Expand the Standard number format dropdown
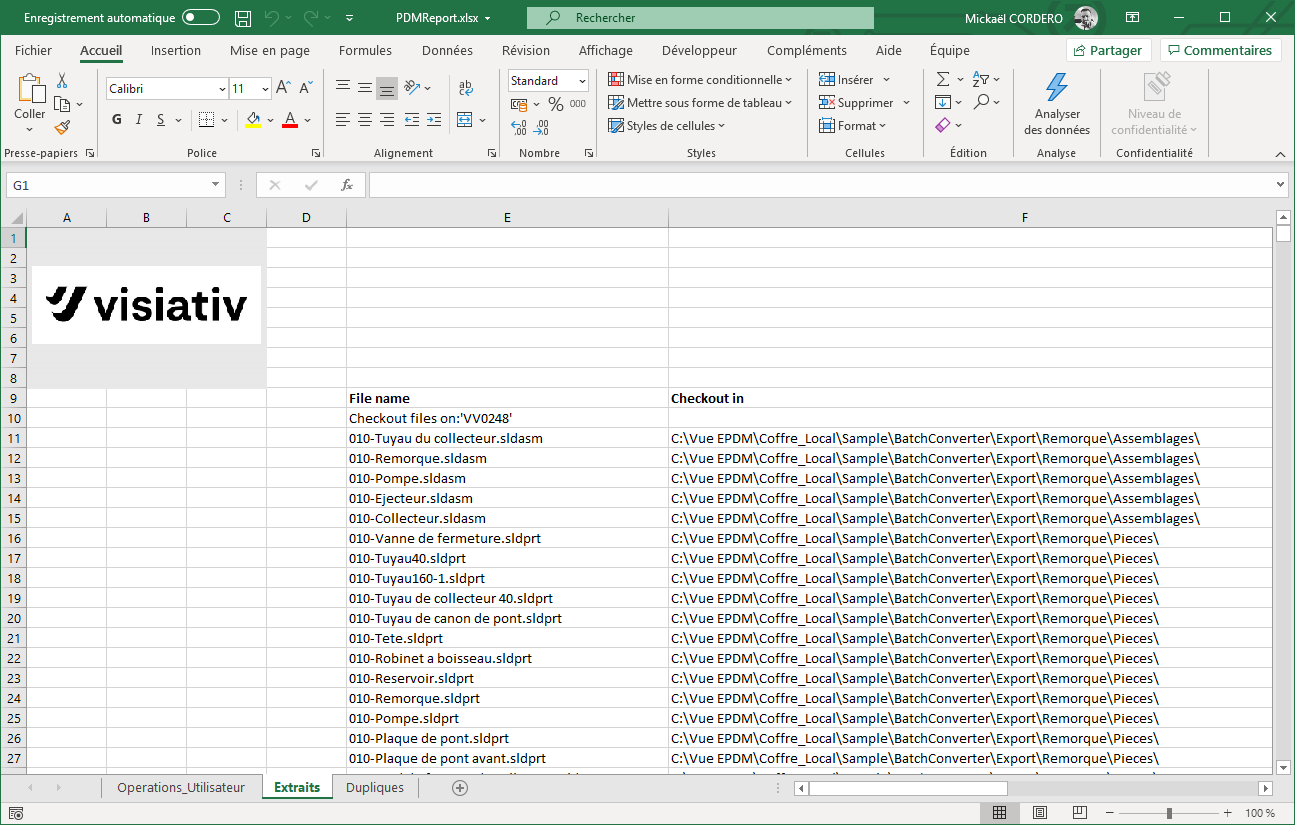The width and height of the screenshot is (1295, 825). 582,81
